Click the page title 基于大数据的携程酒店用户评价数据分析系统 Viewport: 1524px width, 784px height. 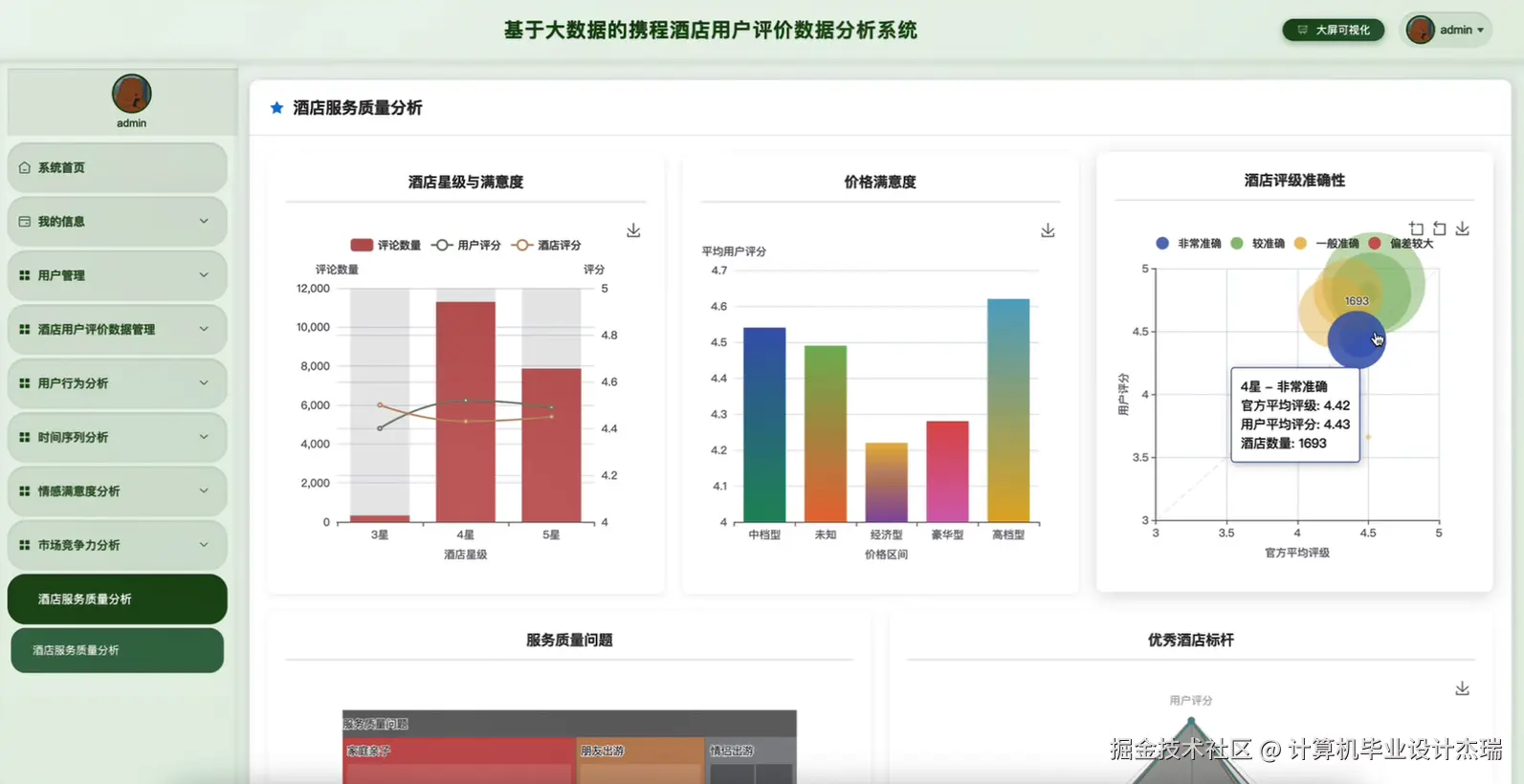pos(710,31)
